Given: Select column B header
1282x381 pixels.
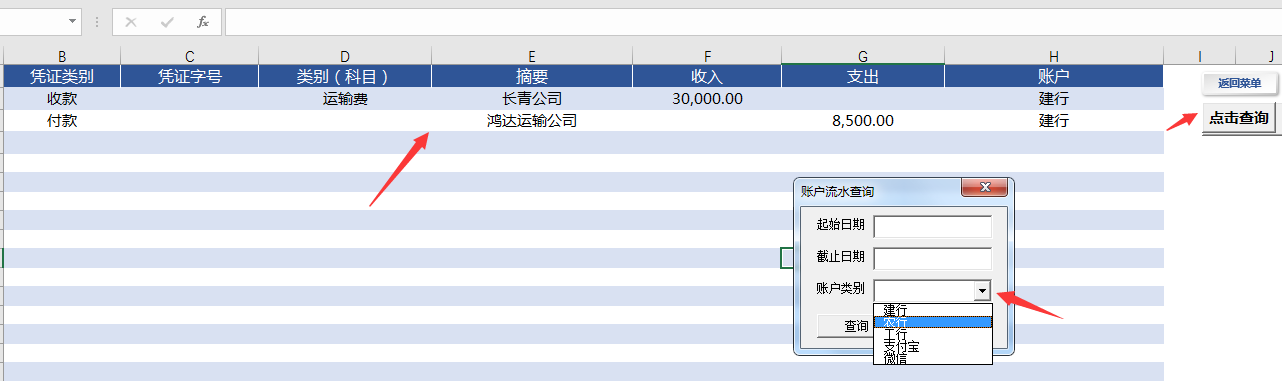Looking at the screenshot, I should 62,56.
